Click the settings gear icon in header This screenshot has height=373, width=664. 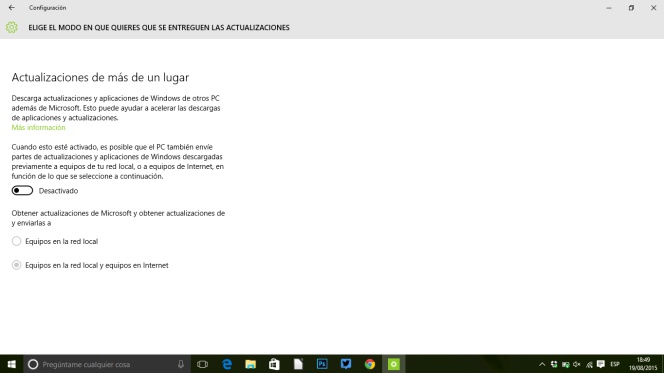(x=12, y=28)
